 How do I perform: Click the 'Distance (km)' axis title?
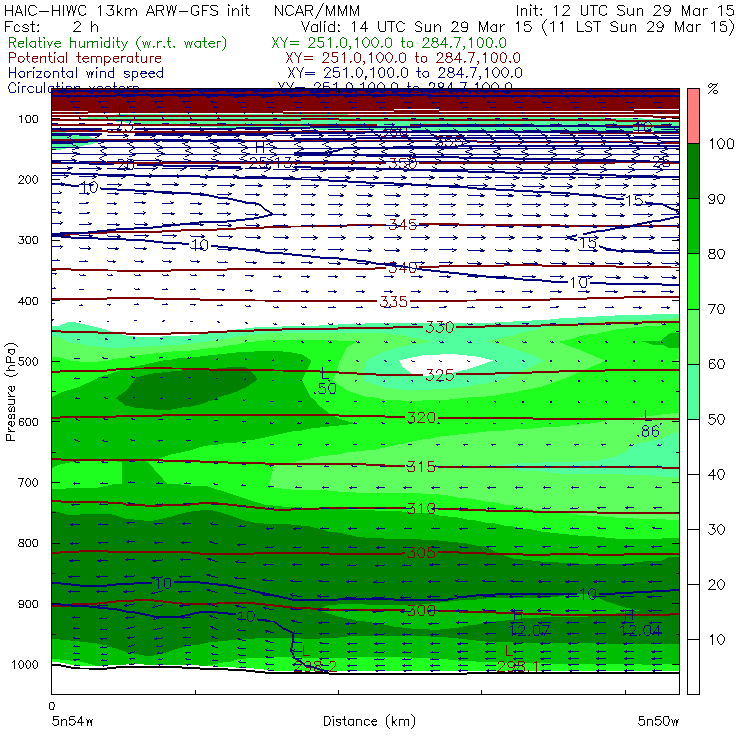coord(369,721)
